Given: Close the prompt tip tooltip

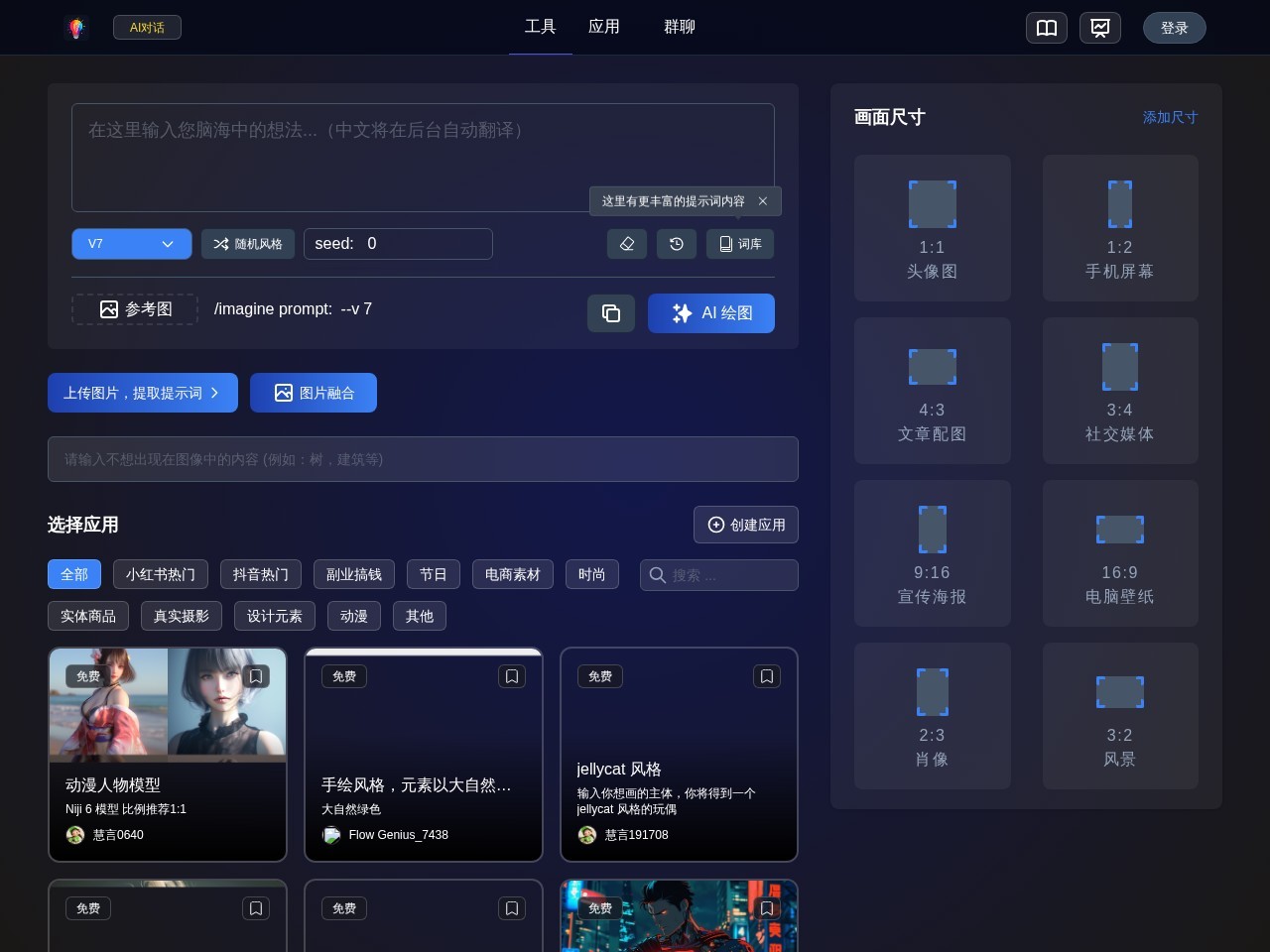Looking at the screenshot, I should coord(763,201).
